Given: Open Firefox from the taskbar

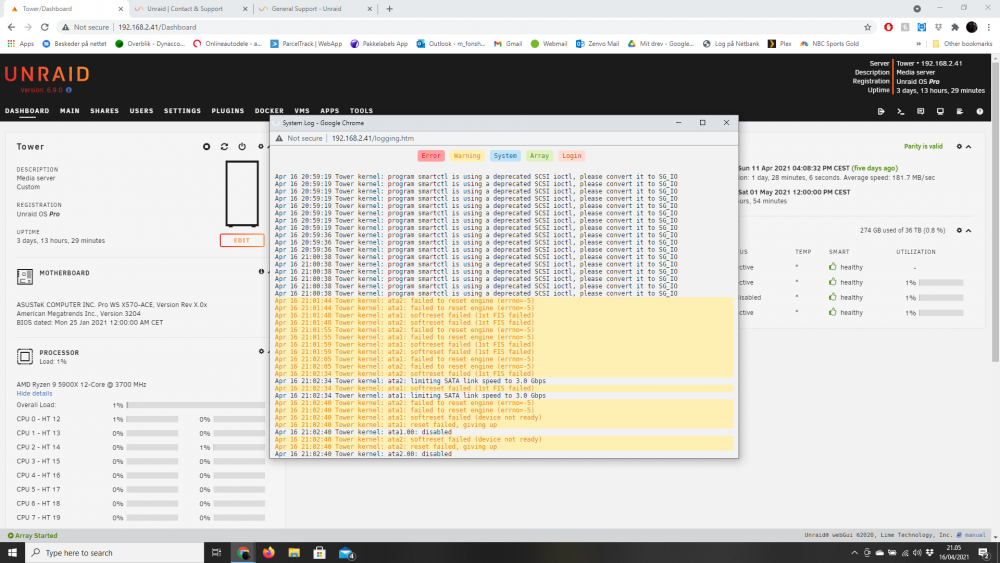Looking at the screenshot, I should 268,553.
